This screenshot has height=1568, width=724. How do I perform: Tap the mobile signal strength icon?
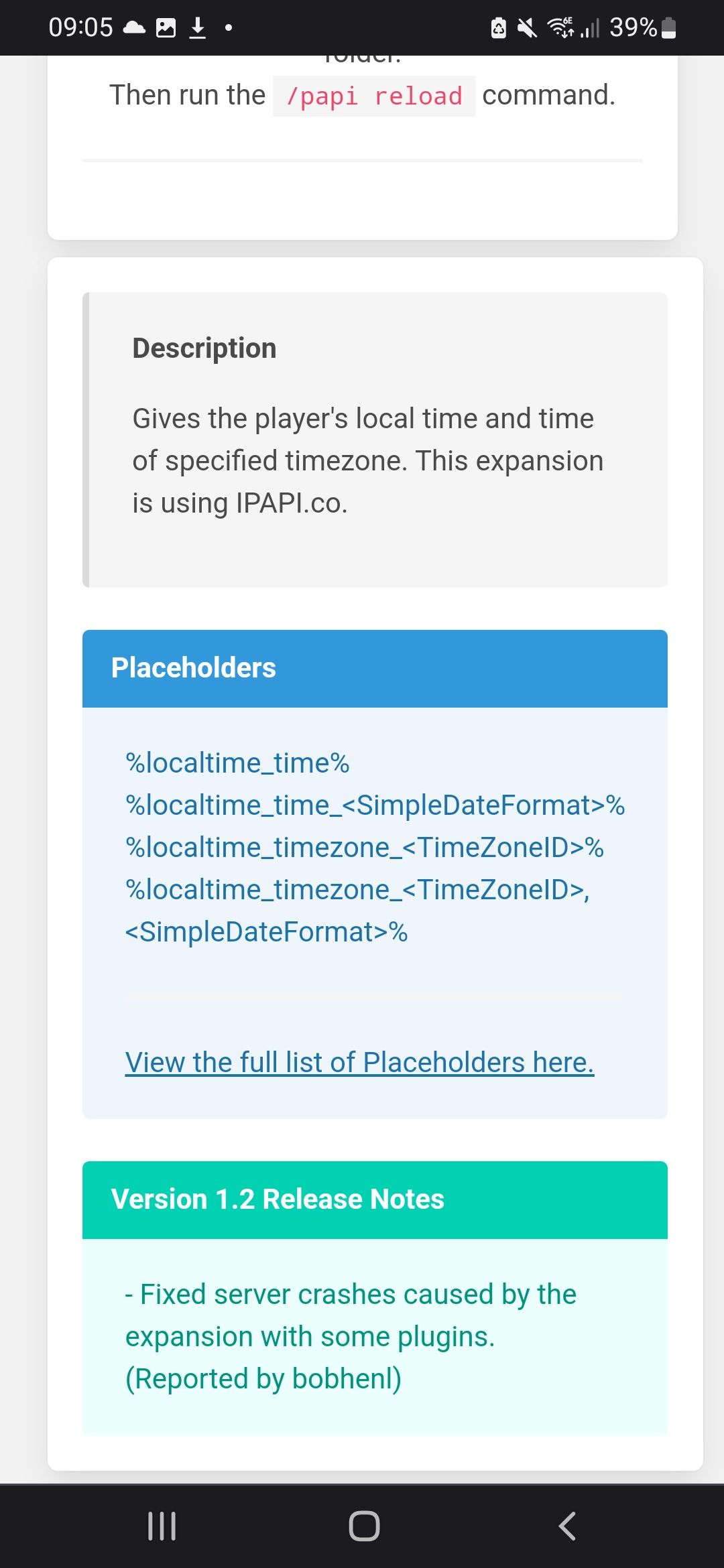pyautogui.click(x=590, y=27)
